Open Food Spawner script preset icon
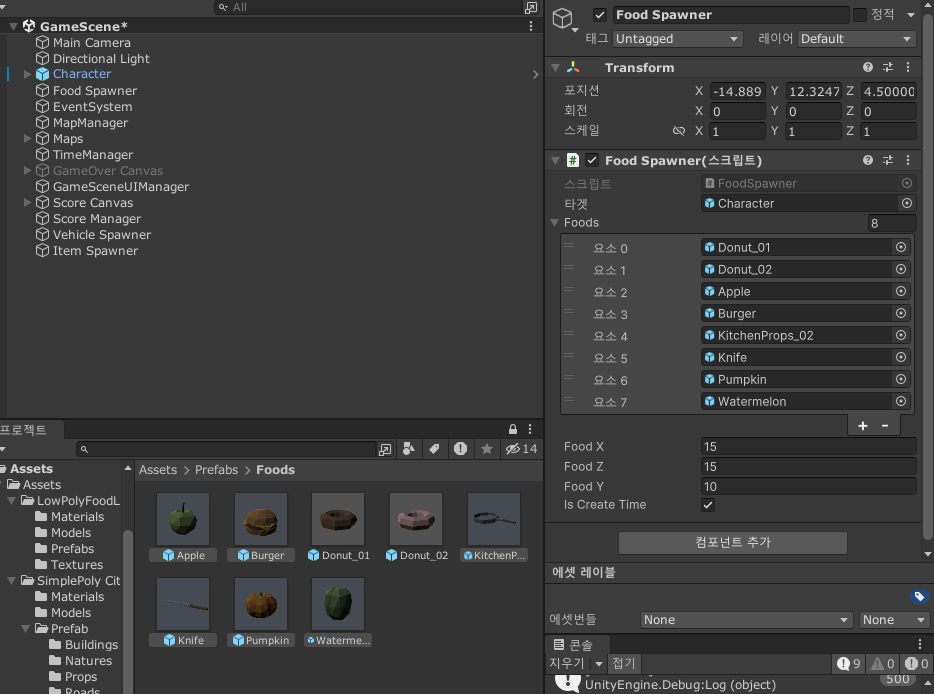Image resolution: width=934 pixels, height=694 pixels. point(888,160)
